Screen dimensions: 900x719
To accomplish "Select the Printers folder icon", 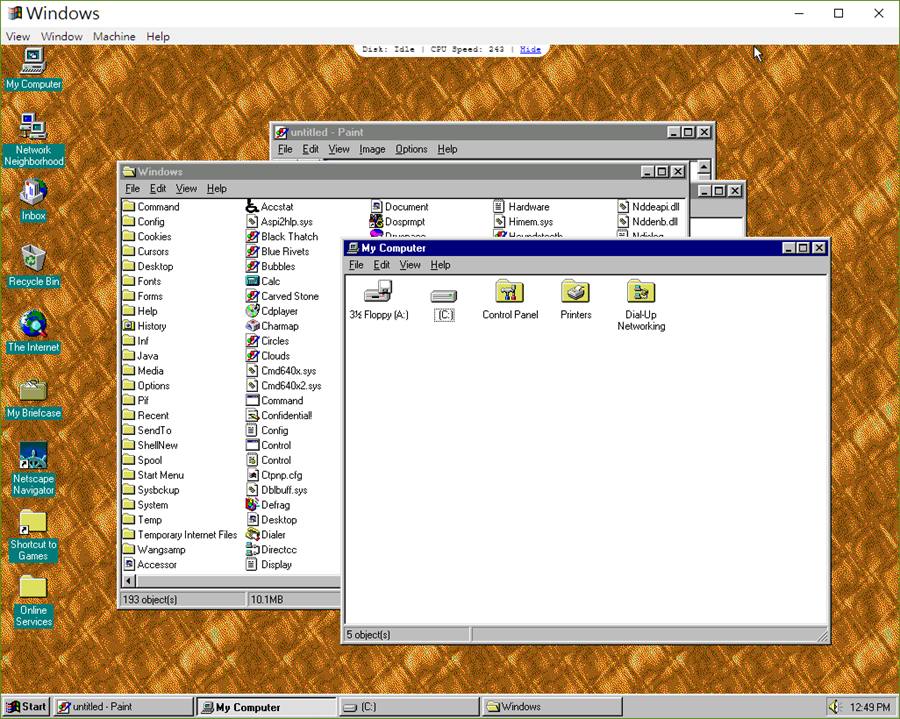I will (x=575, y=293).
